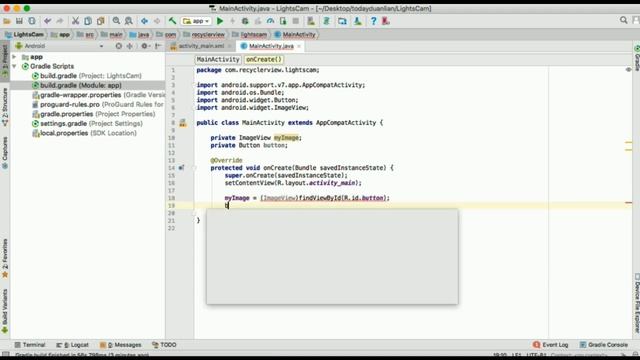
Task: Run the app with green play button
Action: pyautogui.click(x=220, y=21)
